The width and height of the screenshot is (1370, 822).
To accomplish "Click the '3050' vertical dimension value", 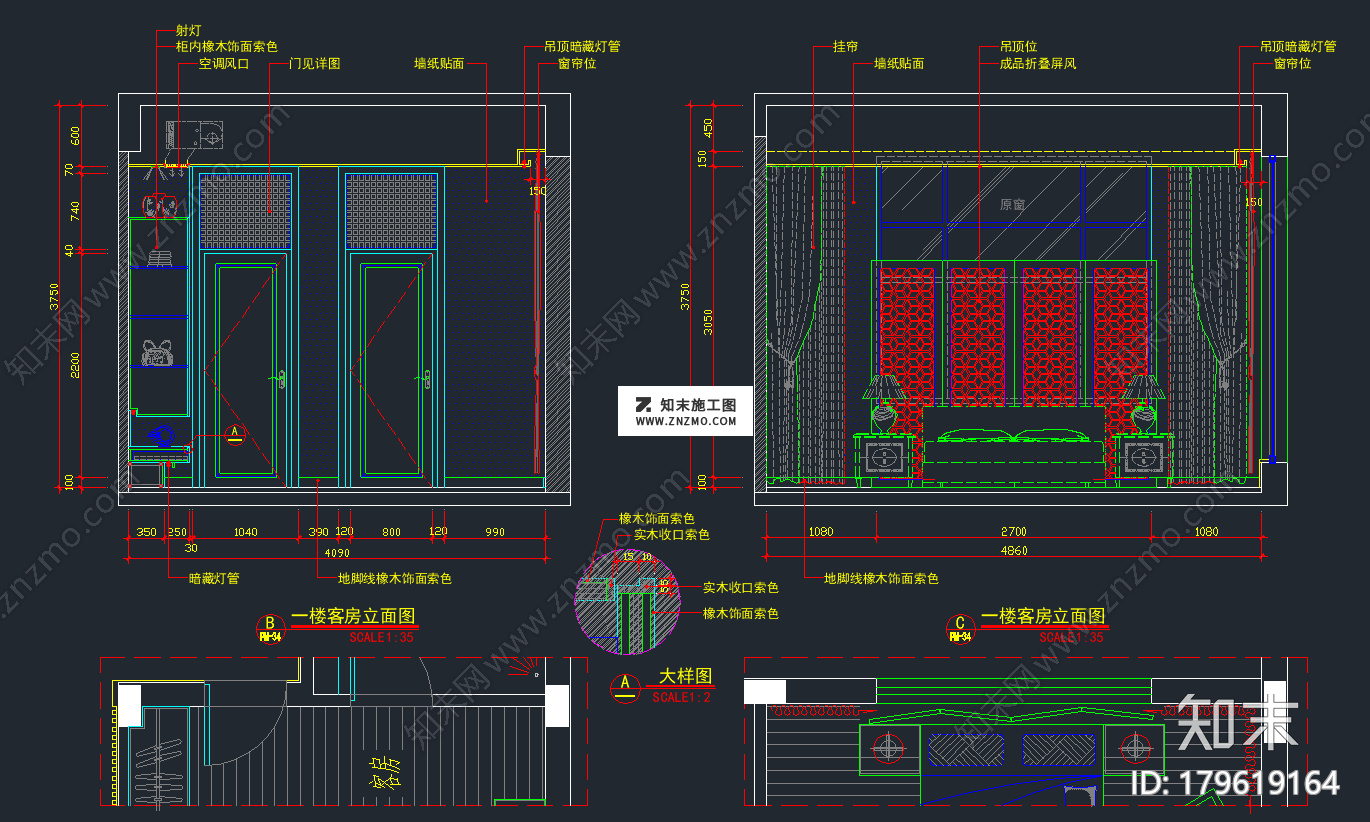I will [x=708, y=322].
